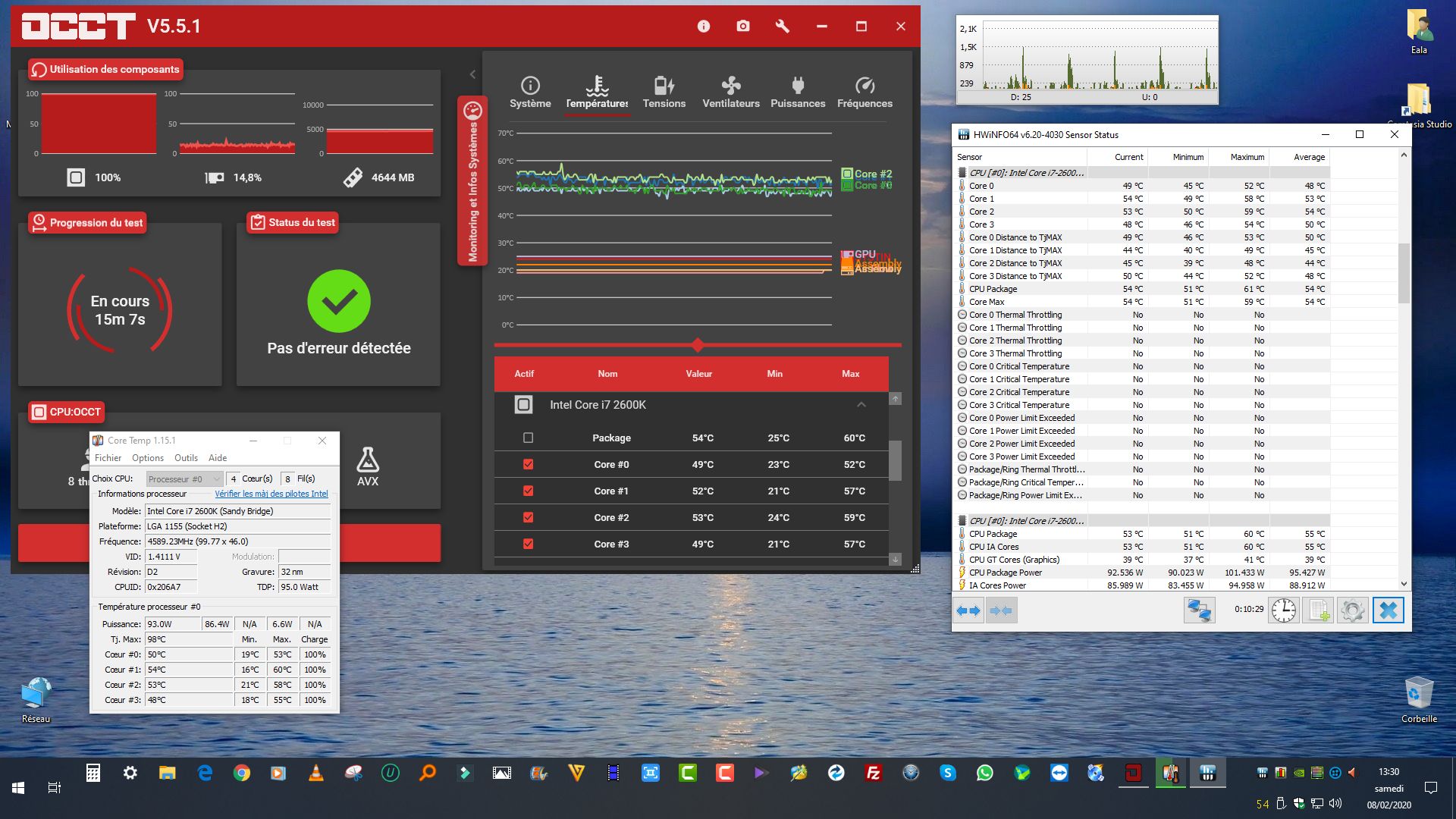Screen dimensions: 1456x819
Task: Switch to the Fréquences tab
Action: [864, 93]
